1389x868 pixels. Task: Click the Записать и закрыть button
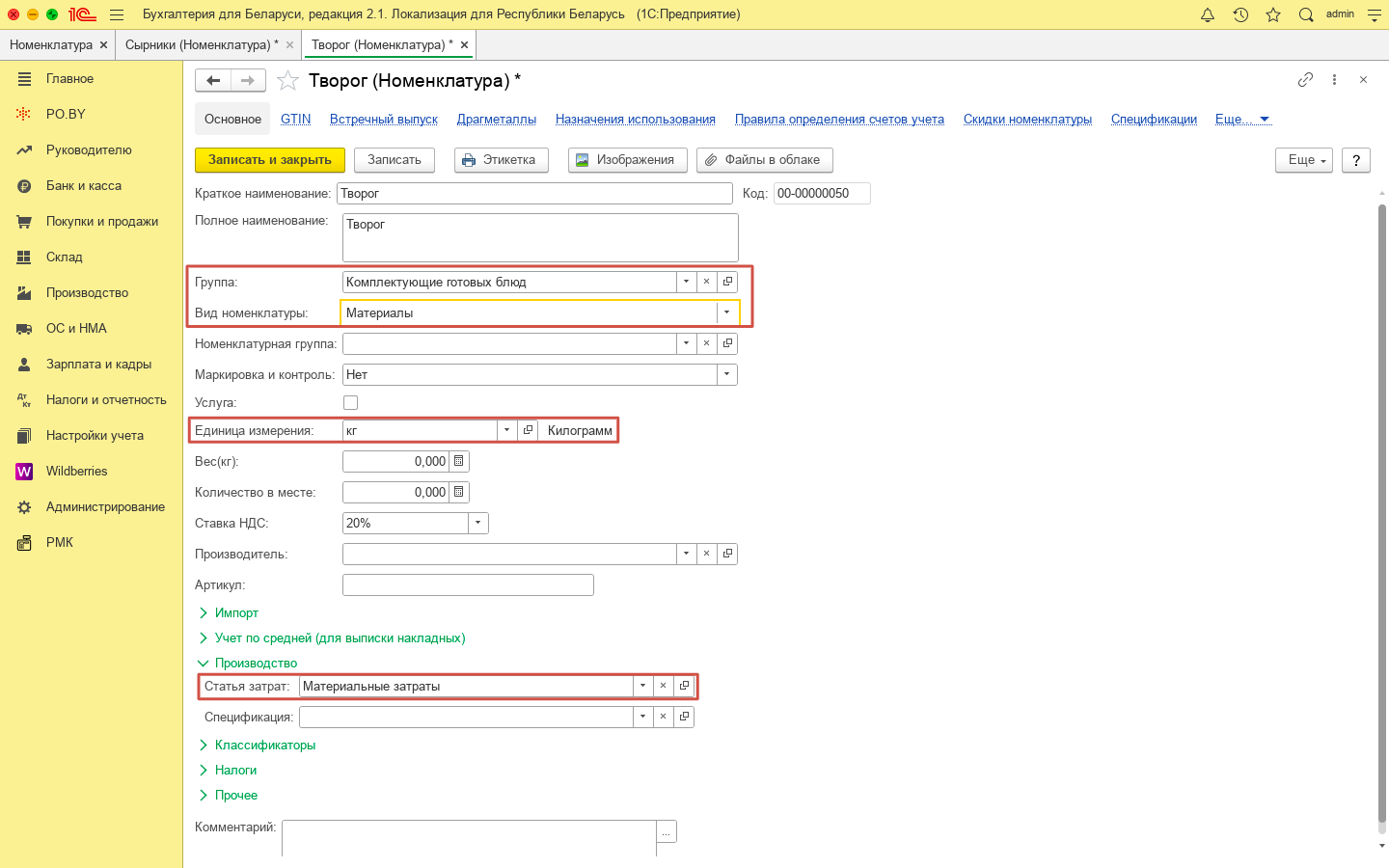click(270, 160)
